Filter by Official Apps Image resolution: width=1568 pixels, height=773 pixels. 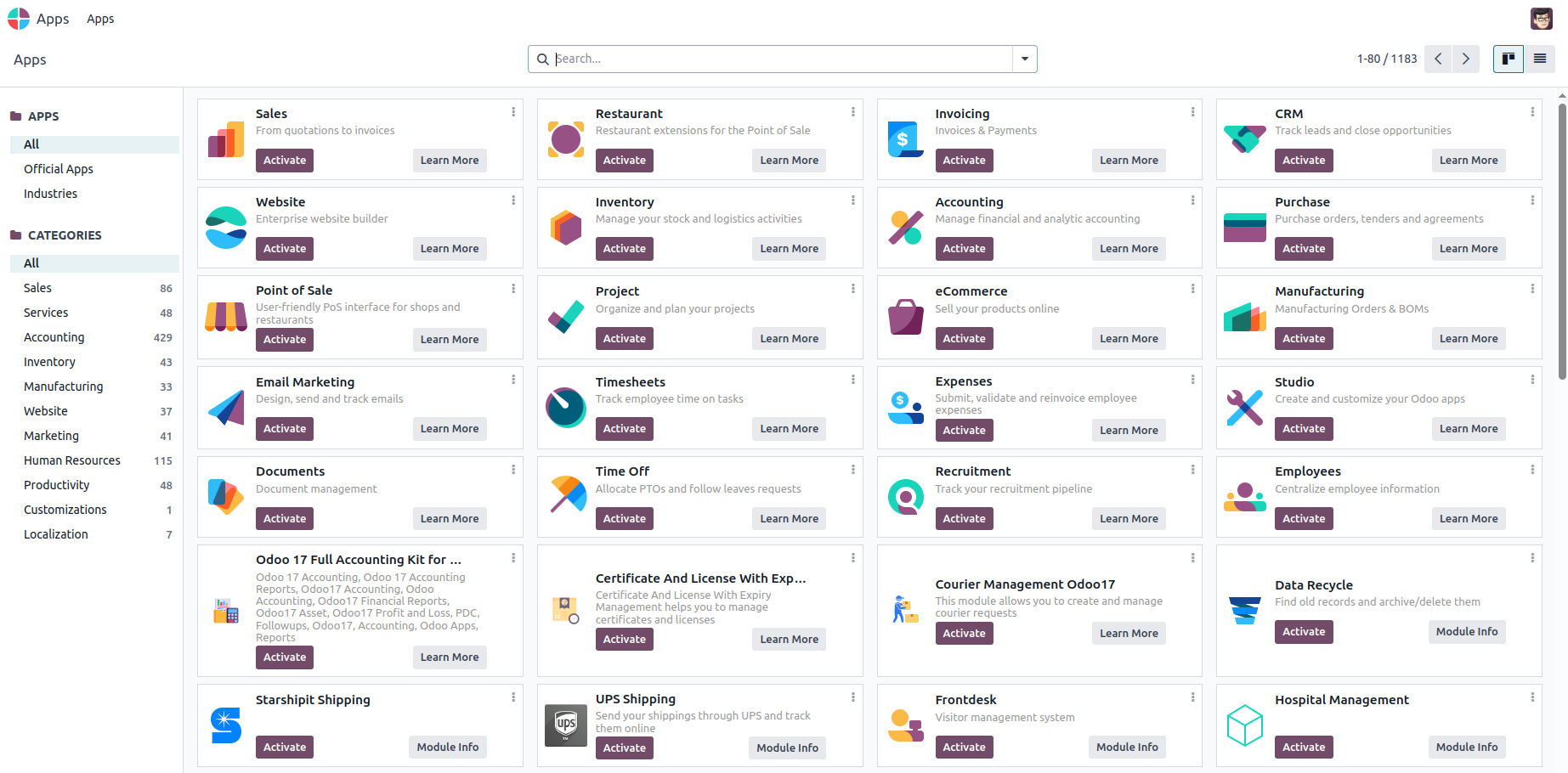[59, 169]
